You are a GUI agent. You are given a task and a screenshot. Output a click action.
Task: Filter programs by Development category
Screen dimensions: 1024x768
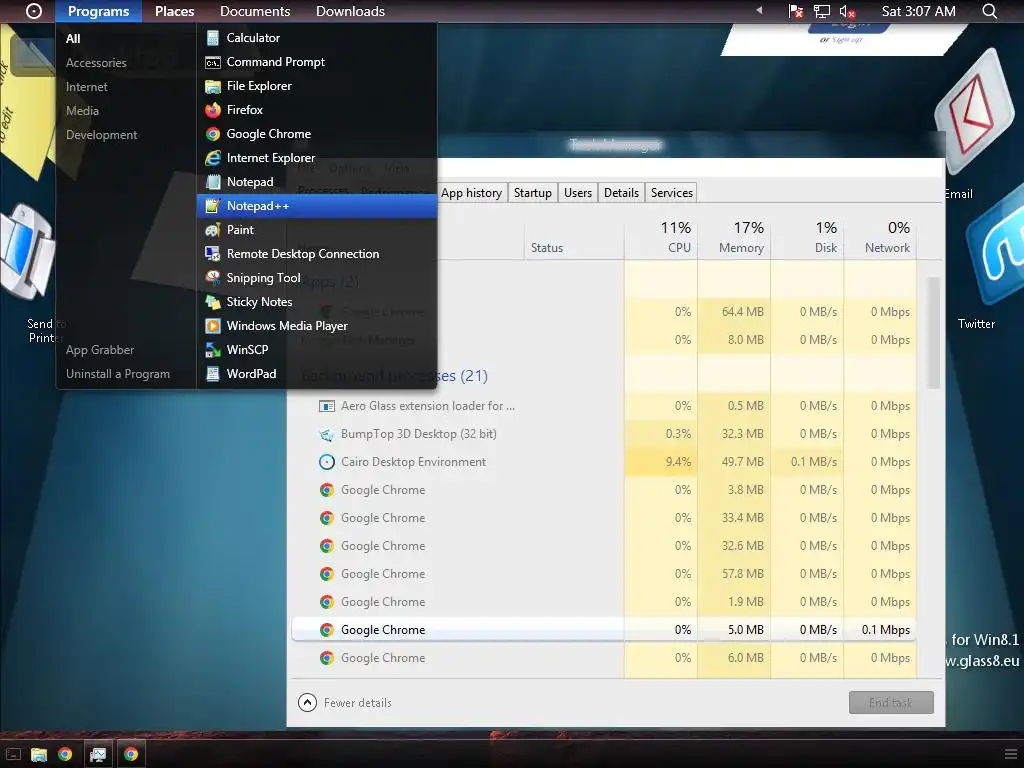point(101,135)
